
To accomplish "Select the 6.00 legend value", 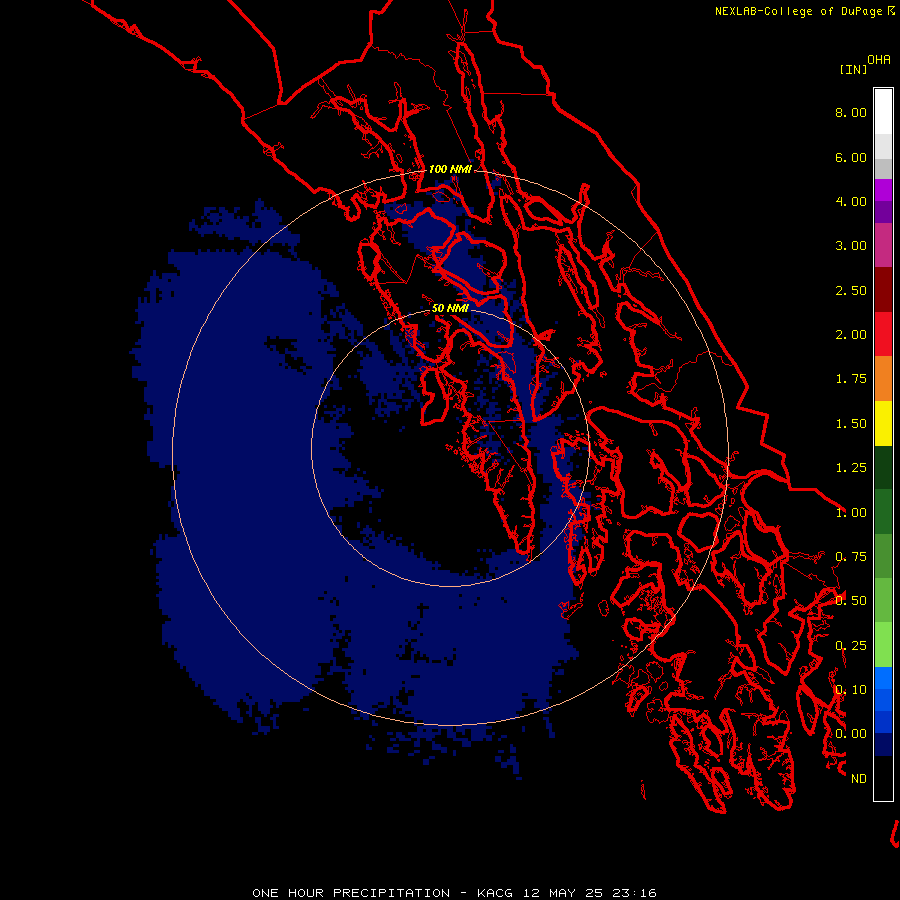I will (x=851, y=157).
